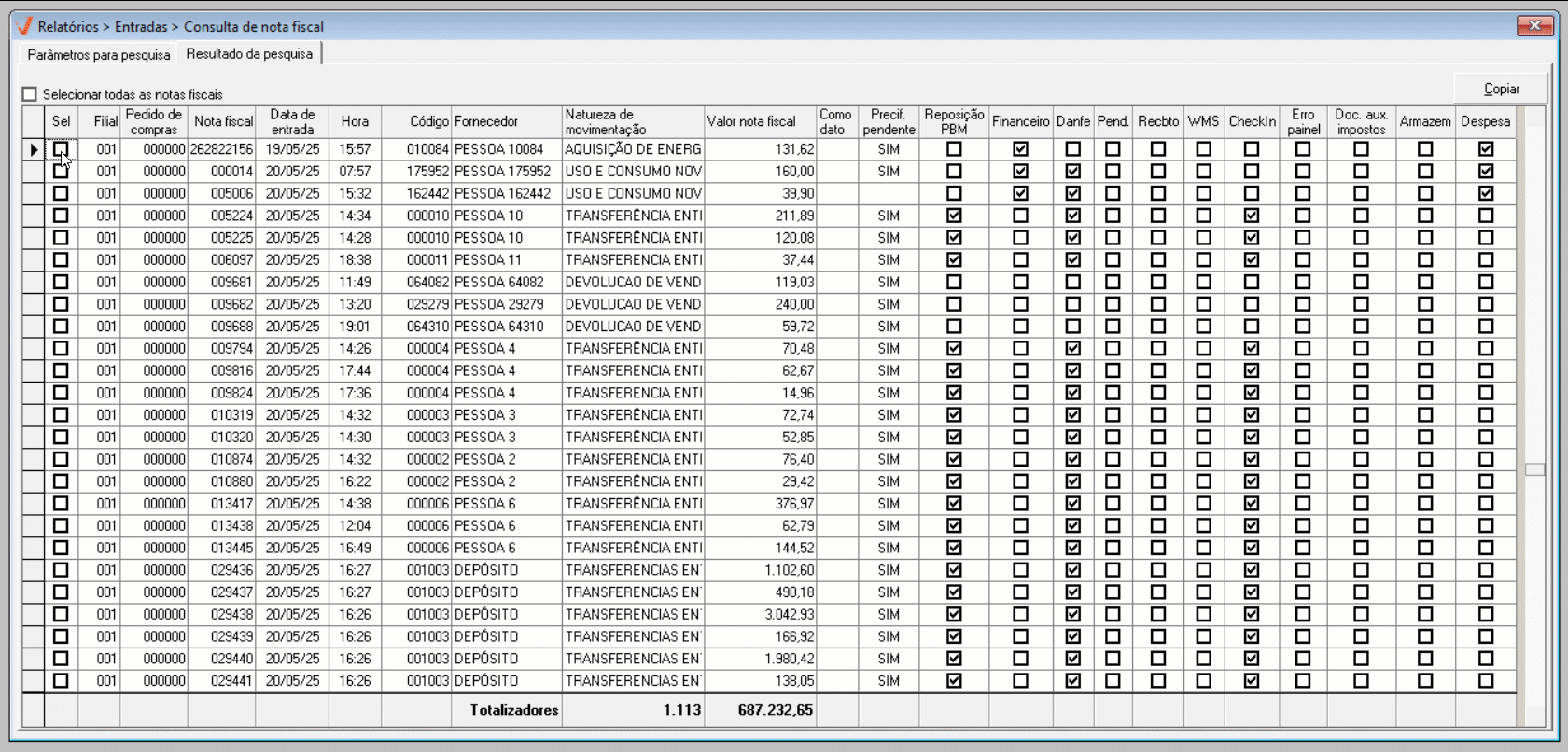Click the application logo icon in title bar
Viewport: 1568px width, 752px height.
[24, 26]
